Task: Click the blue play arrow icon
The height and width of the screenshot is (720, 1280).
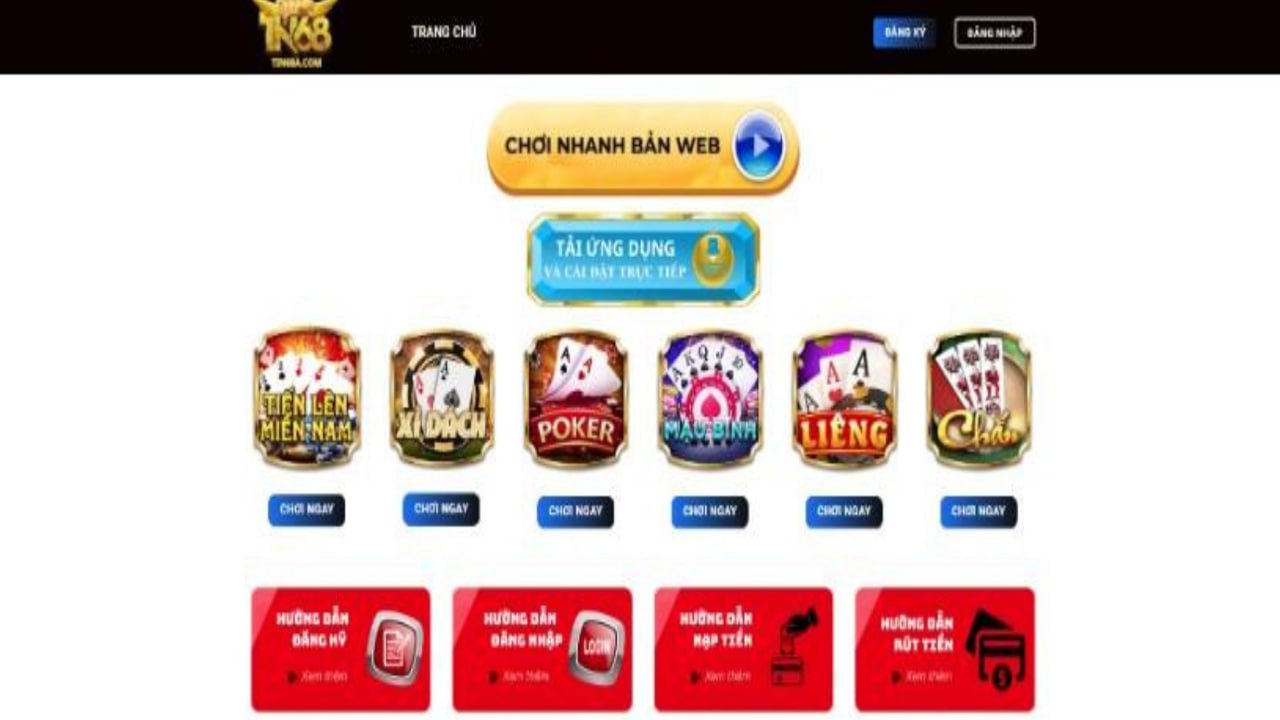Action: coord(759,146)
